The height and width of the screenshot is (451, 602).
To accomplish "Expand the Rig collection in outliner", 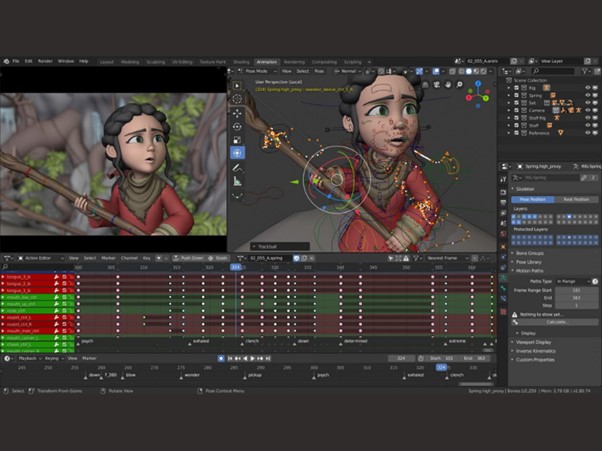I will [509, 88].
